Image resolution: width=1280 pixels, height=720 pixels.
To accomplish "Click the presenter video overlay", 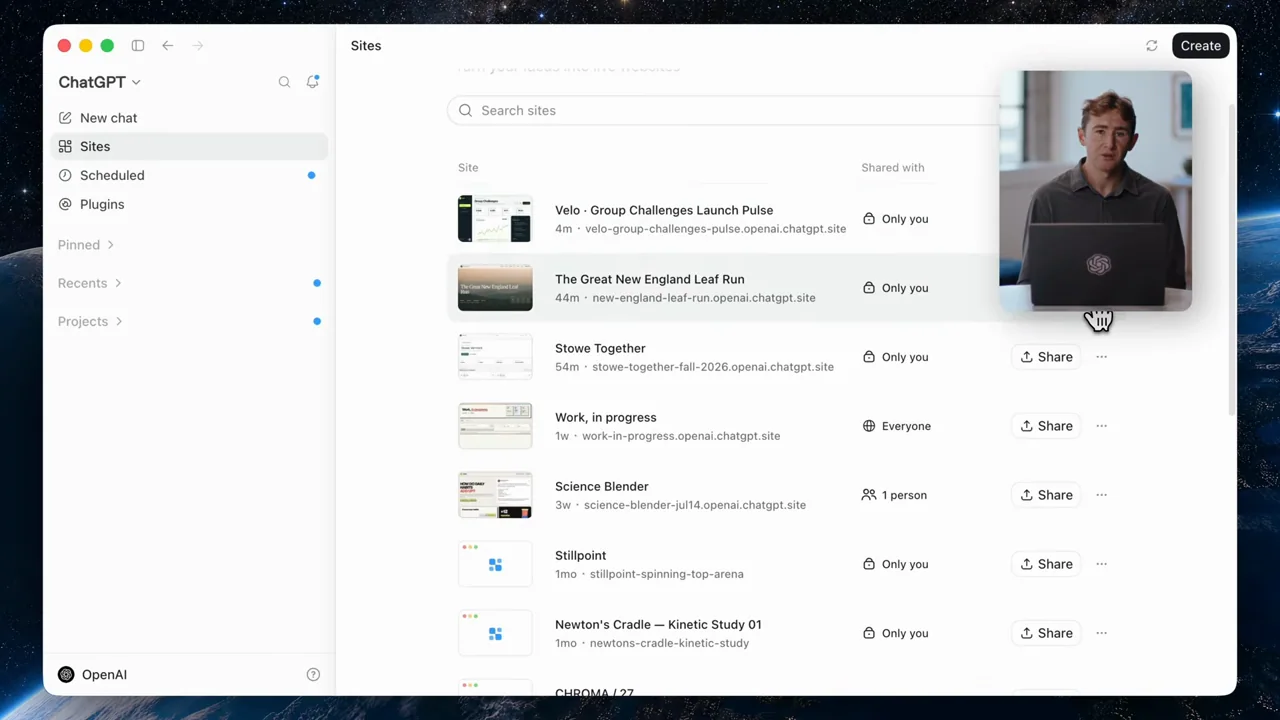I will pyautogui.click(x=1095, y=191).
